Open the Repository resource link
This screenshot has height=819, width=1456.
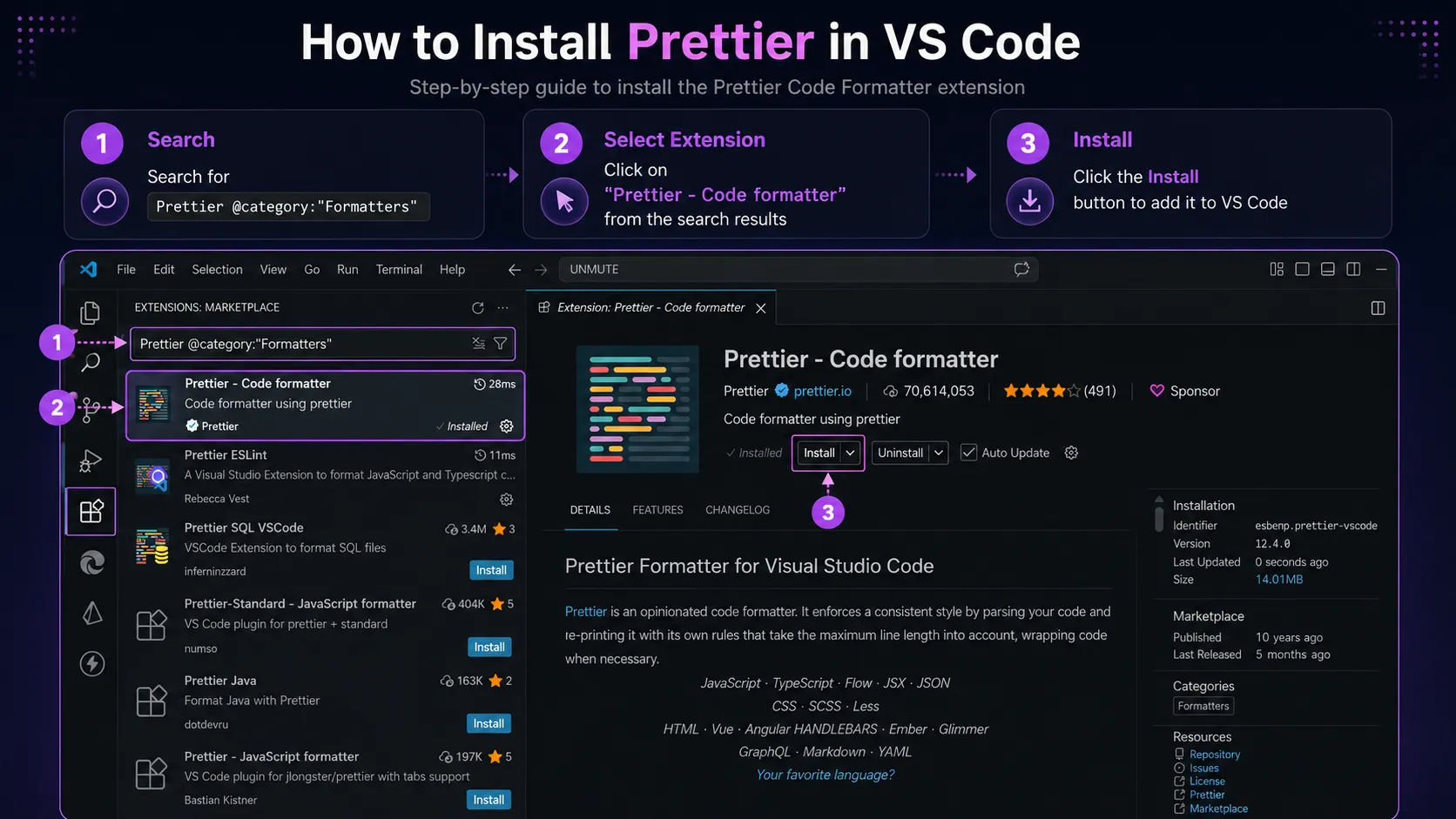point(1215,755)
